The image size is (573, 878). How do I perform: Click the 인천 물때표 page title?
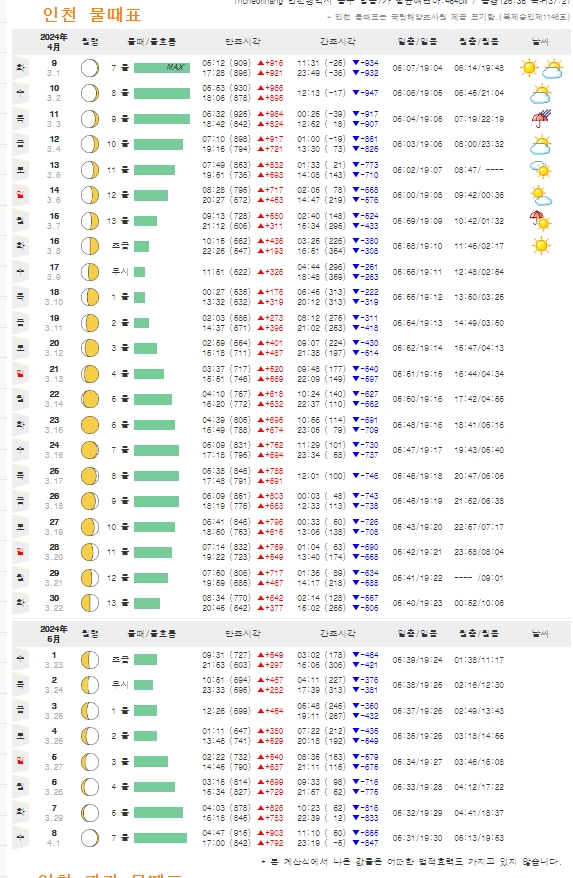pos(92,15)
